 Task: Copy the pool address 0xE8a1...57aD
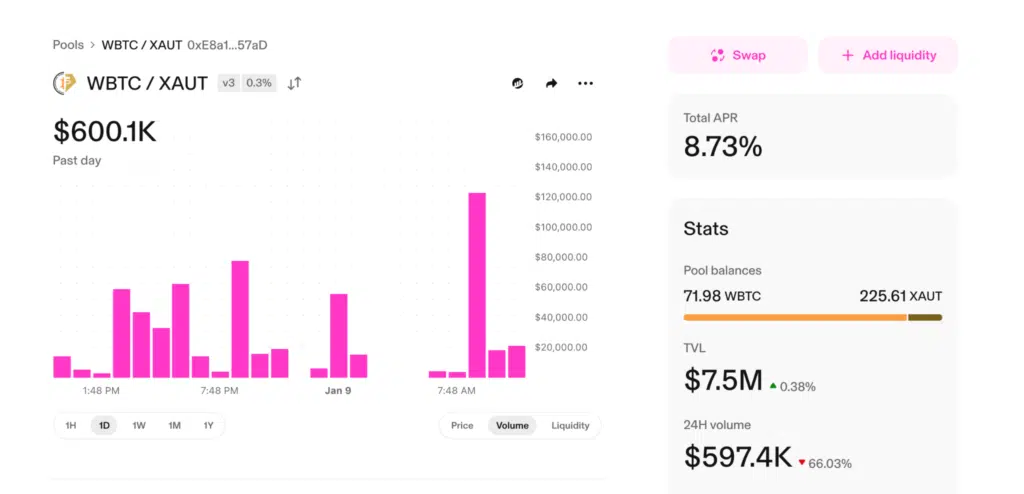(x=227, y=45)
